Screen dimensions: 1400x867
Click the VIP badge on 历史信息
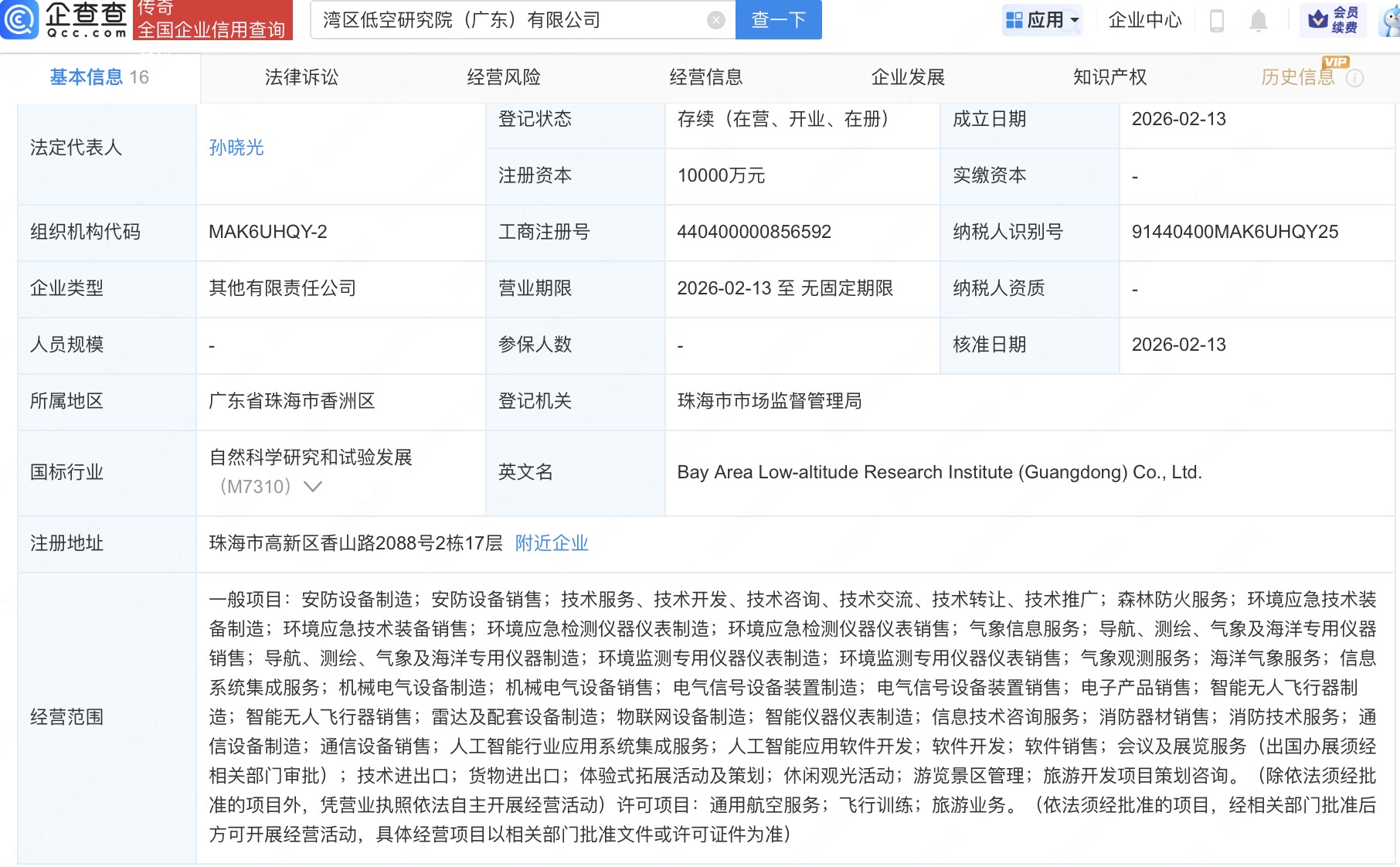click(1337, 63)
